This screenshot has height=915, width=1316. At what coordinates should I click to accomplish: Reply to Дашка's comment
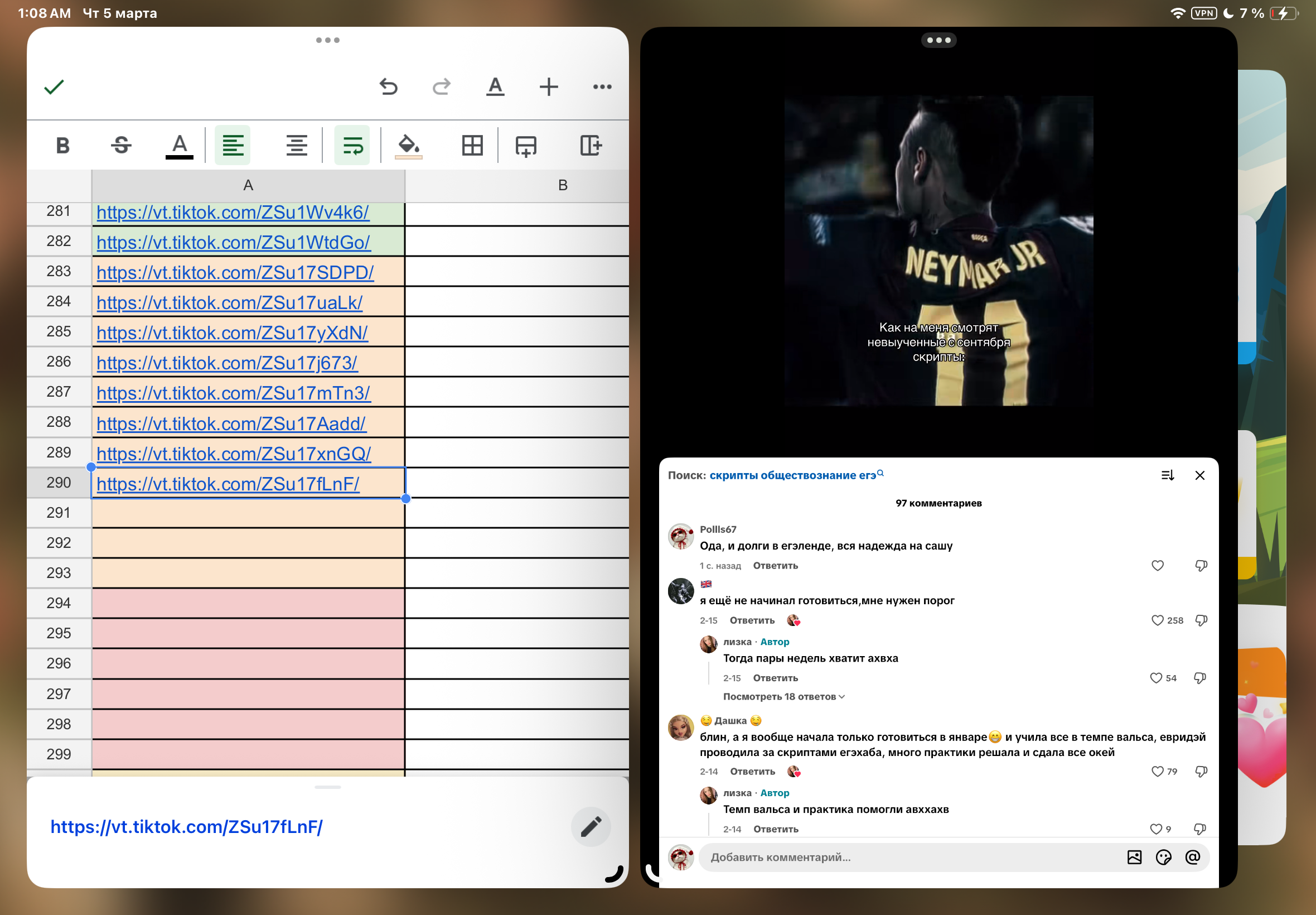(752, 772)
